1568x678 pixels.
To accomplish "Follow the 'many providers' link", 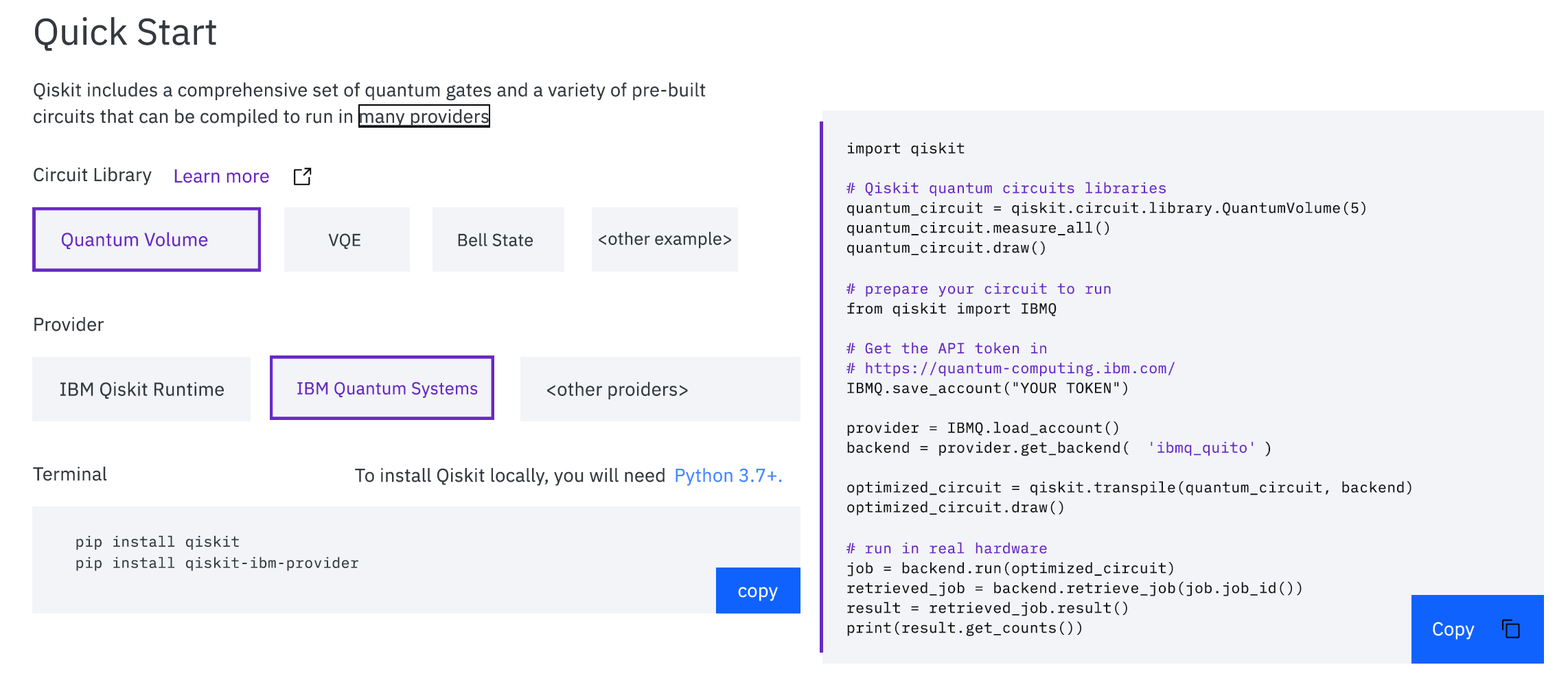I will coord(424,116).
